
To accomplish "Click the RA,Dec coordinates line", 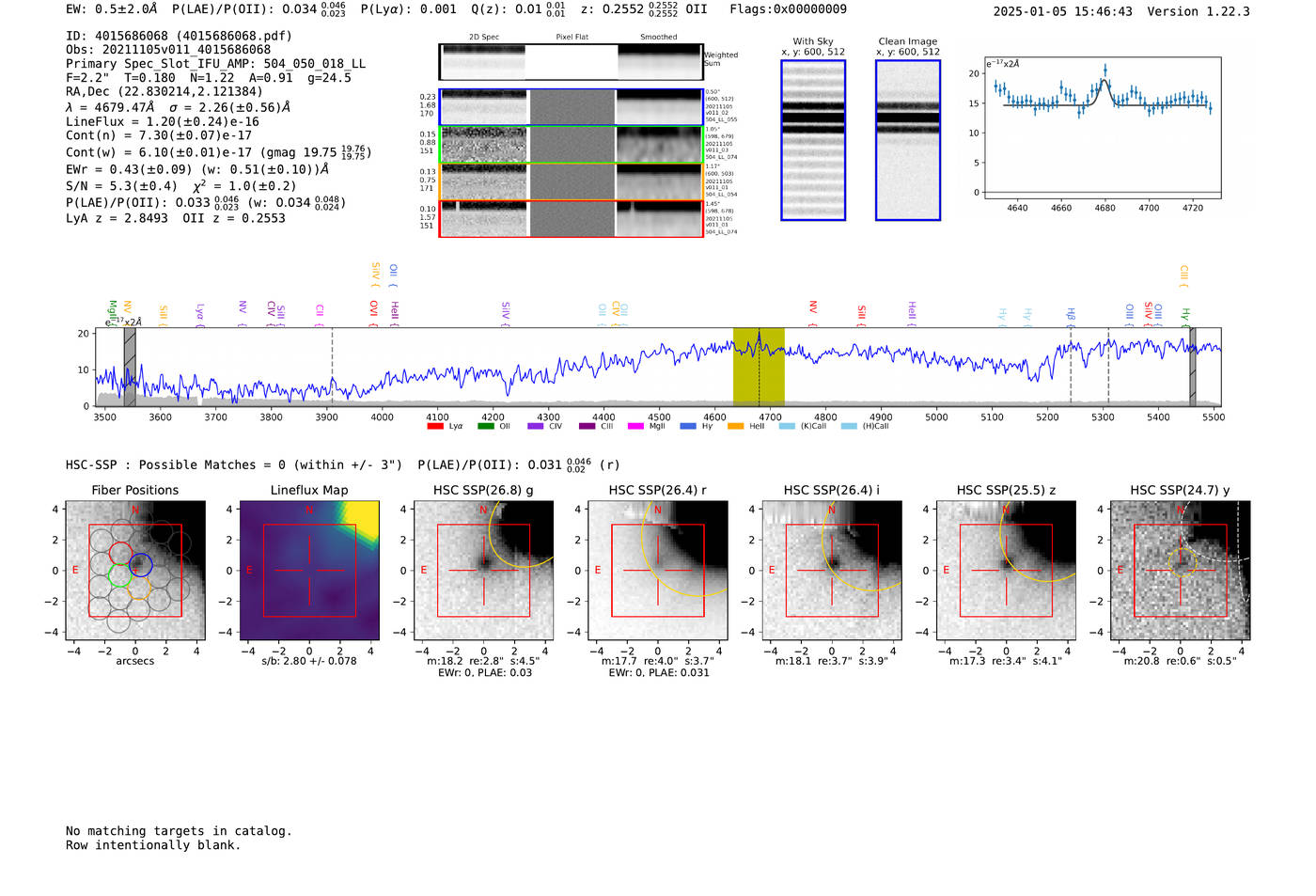I will (164, 91).
